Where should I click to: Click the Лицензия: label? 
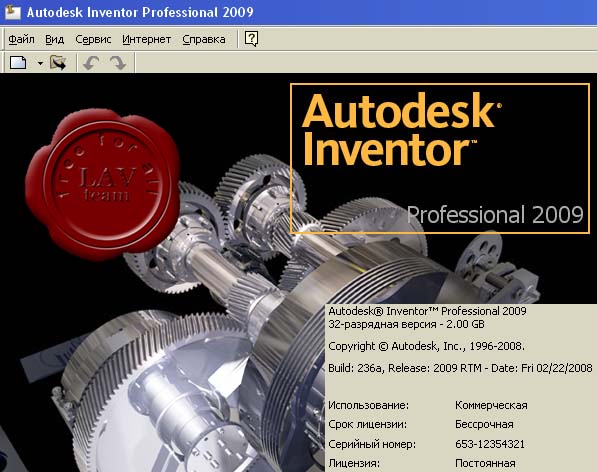coord(354,463)
